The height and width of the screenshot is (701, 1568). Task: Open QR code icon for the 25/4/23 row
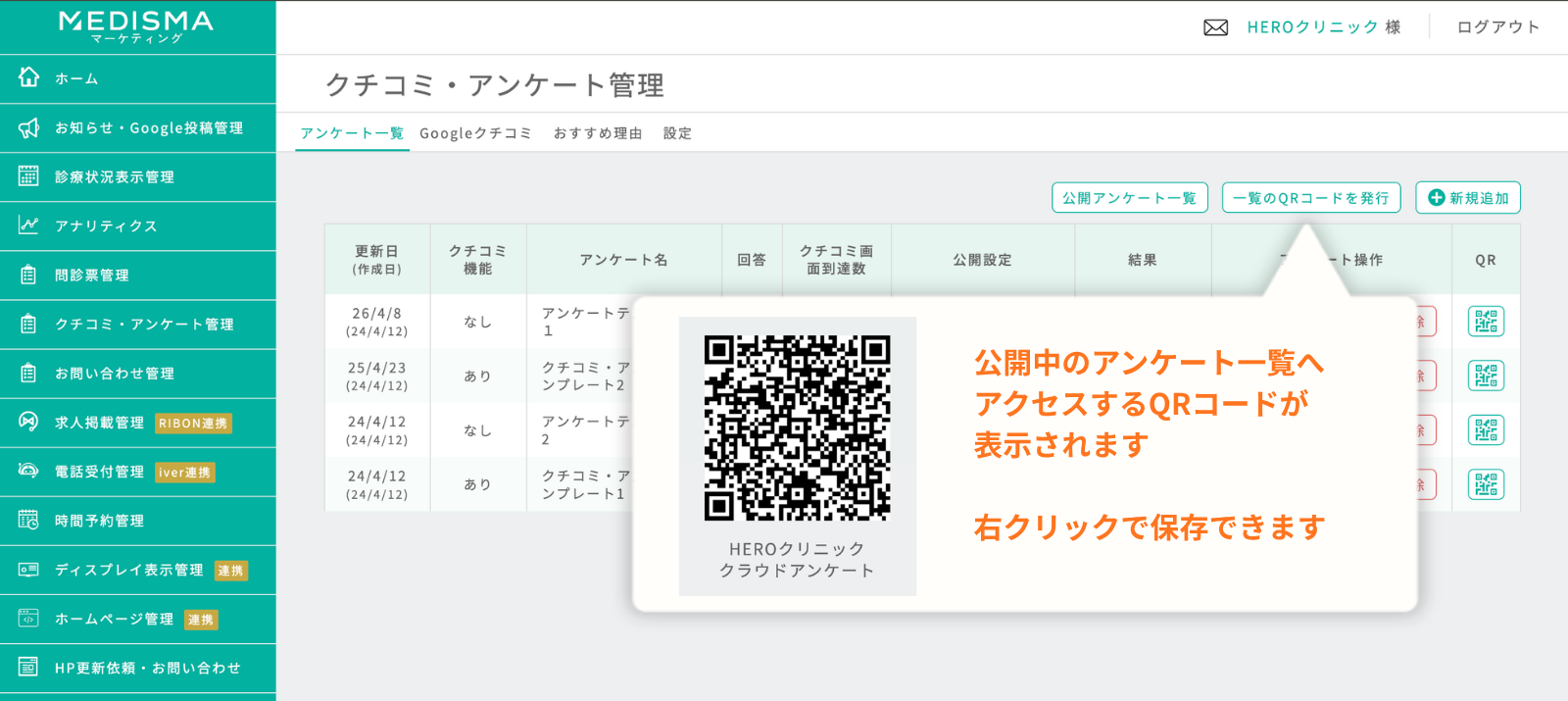click(1486, 376)
